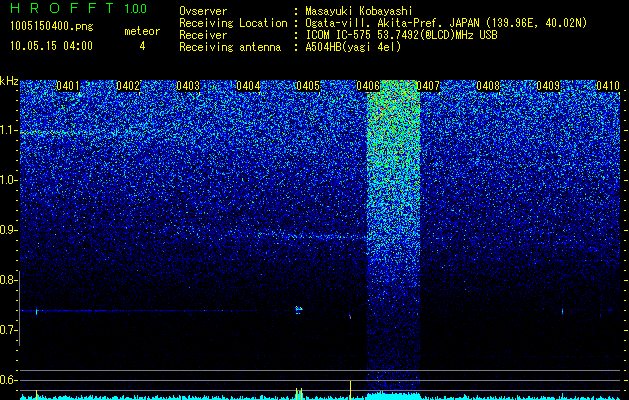Screen dimensions: 629x400
Task: Click the 0407 time marker
Action: 428,86
